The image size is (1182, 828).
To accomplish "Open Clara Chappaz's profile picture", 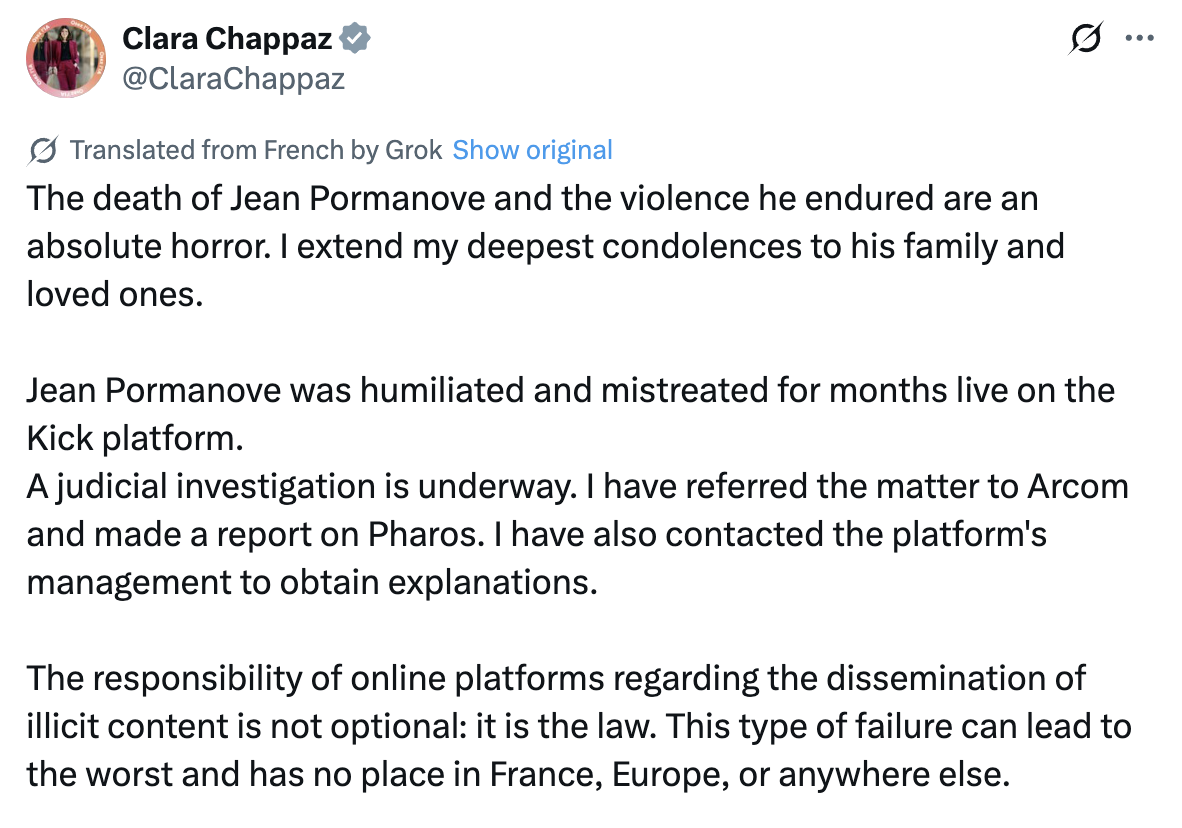I will [66, 58].
